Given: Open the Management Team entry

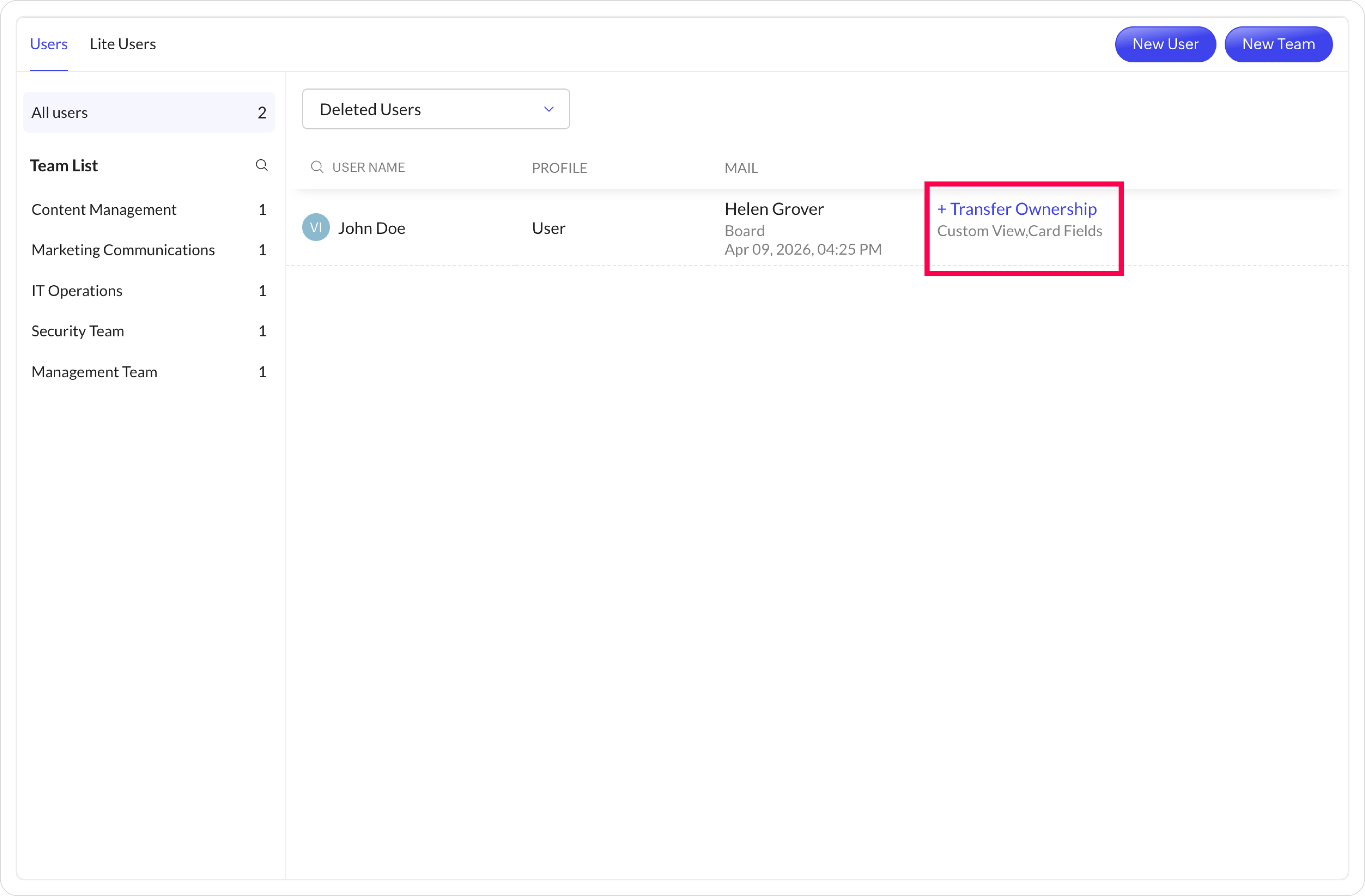Looking at the screenshot, I should pos(94,372).
